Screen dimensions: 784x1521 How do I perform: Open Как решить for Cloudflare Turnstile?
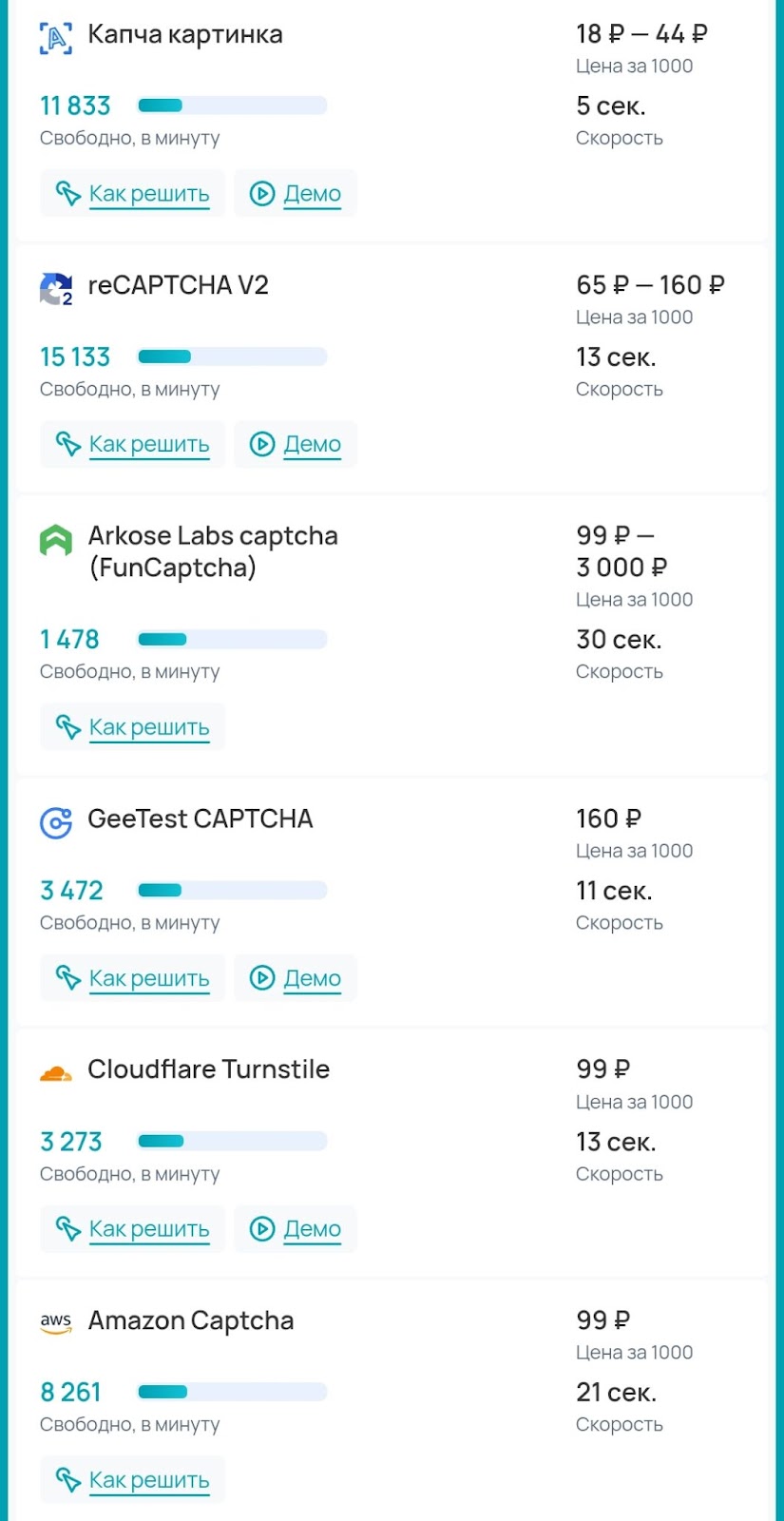(132, 1228)
